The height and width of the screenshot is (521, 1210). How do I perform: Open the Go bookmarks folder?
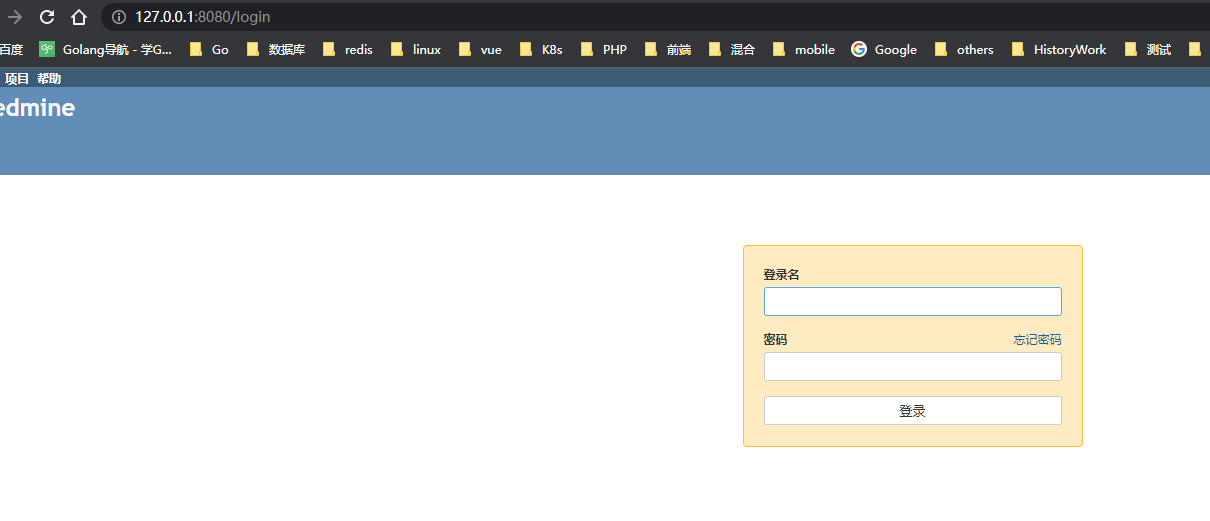pyautogui.click(x=209, y=49)
